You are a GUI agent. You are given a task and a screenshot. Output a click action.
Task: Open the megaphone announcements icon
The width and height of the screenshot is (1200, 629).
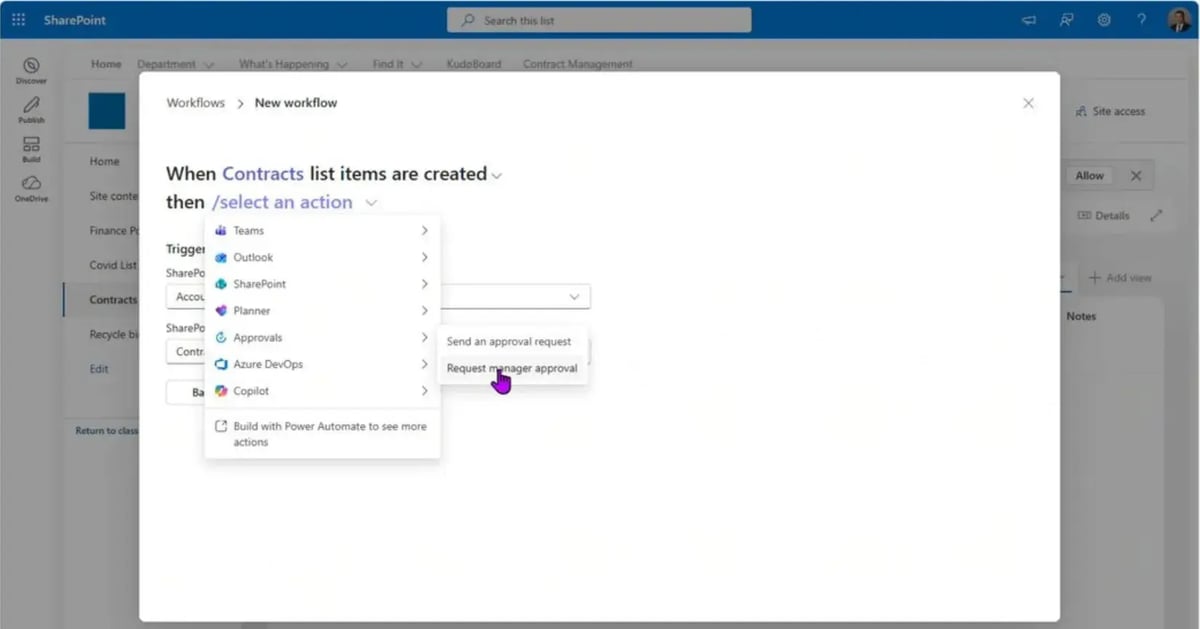(x=1029, y=20)
